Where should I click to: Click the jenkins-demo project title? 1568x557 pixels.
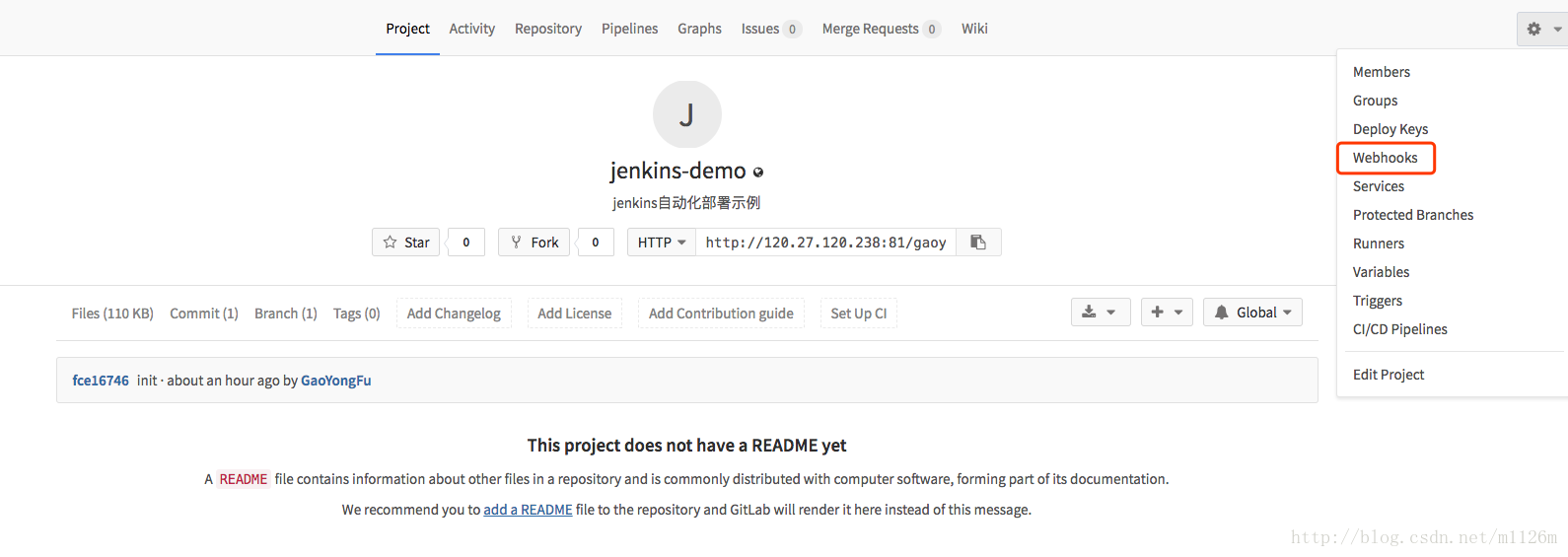click(x=677, y=171)
